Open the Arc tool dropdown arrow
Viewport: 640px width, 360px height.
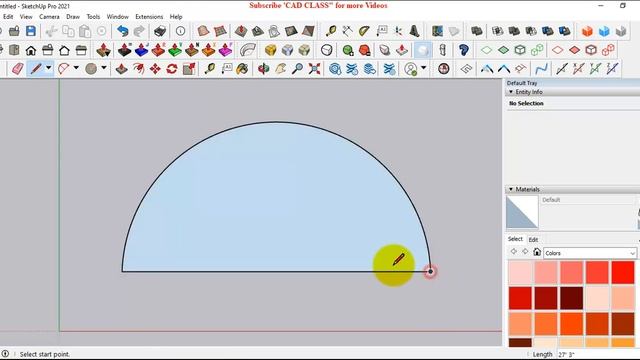tap(76, 68)
